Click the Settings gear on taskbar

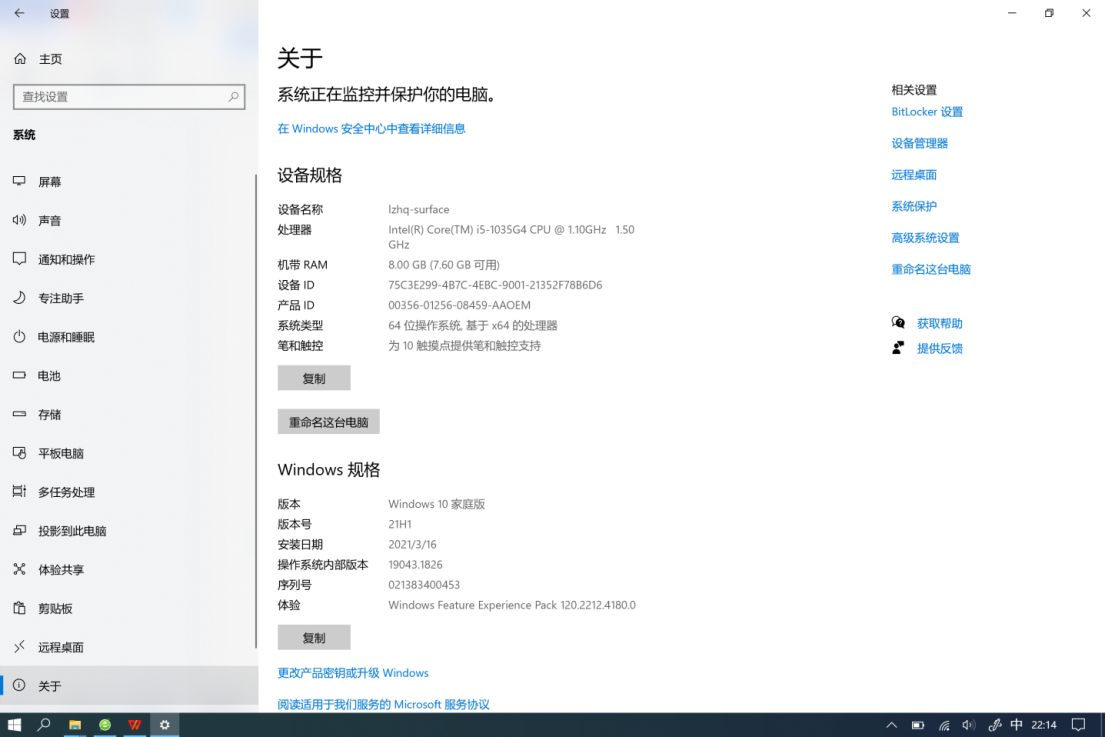164,725
